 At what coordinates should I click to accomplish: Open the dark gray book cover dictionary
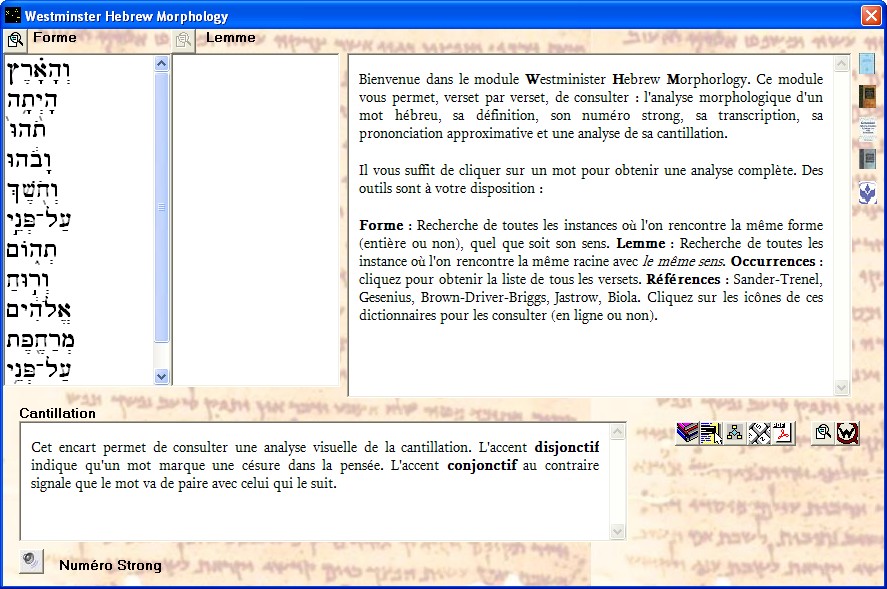(x=867, y=159)
